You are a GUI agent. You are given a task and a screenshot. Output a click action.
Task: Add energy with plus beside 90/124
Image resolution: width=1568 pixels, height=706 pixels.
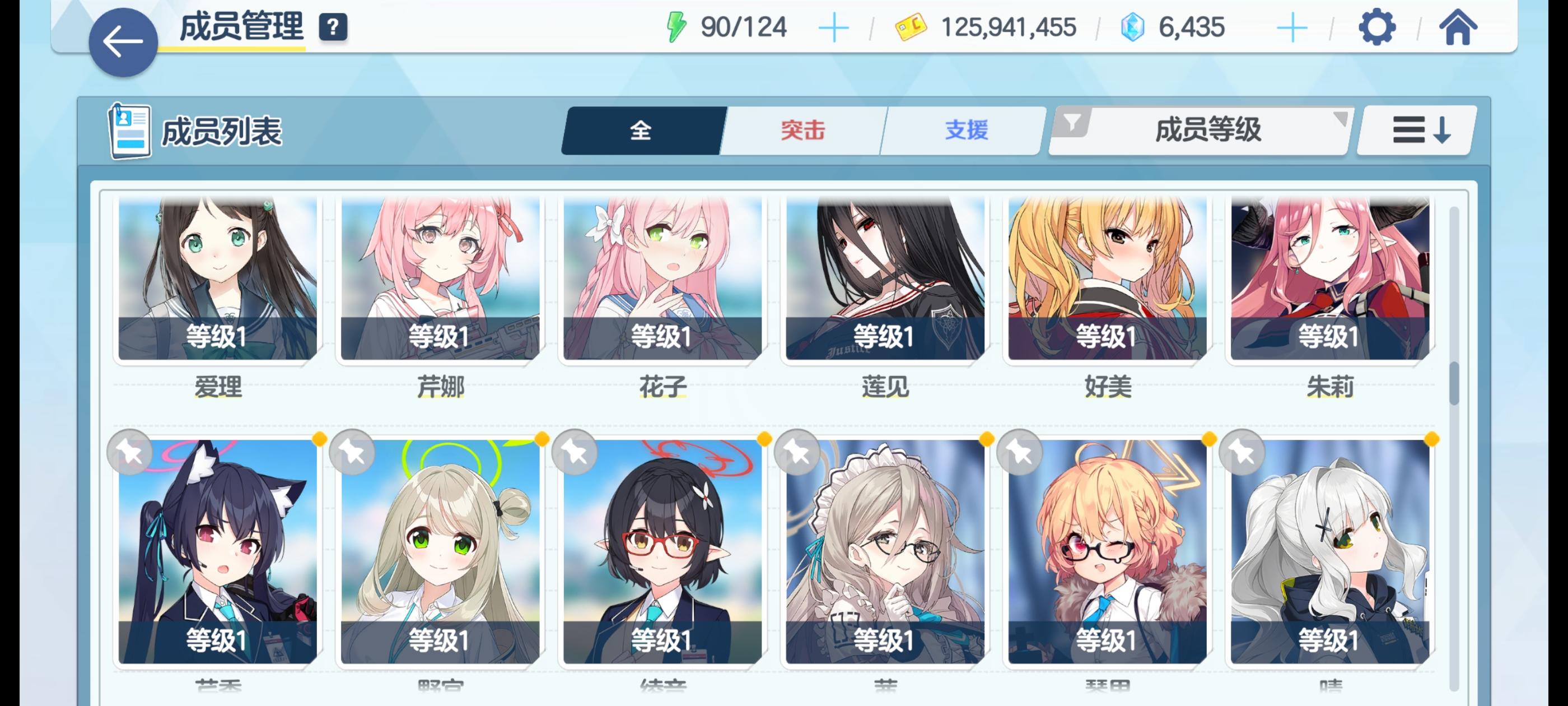click(x=833, y=28)
